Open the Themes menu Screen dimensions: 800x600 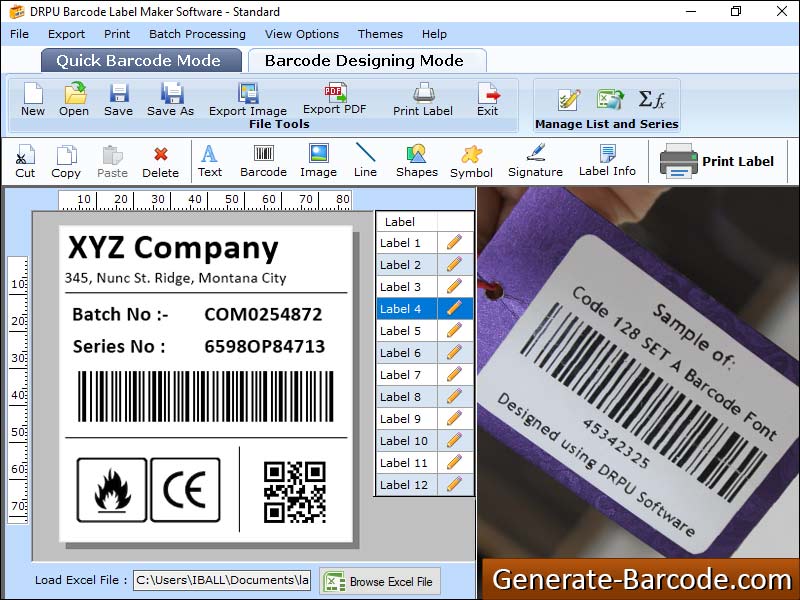tap(380, 34)
